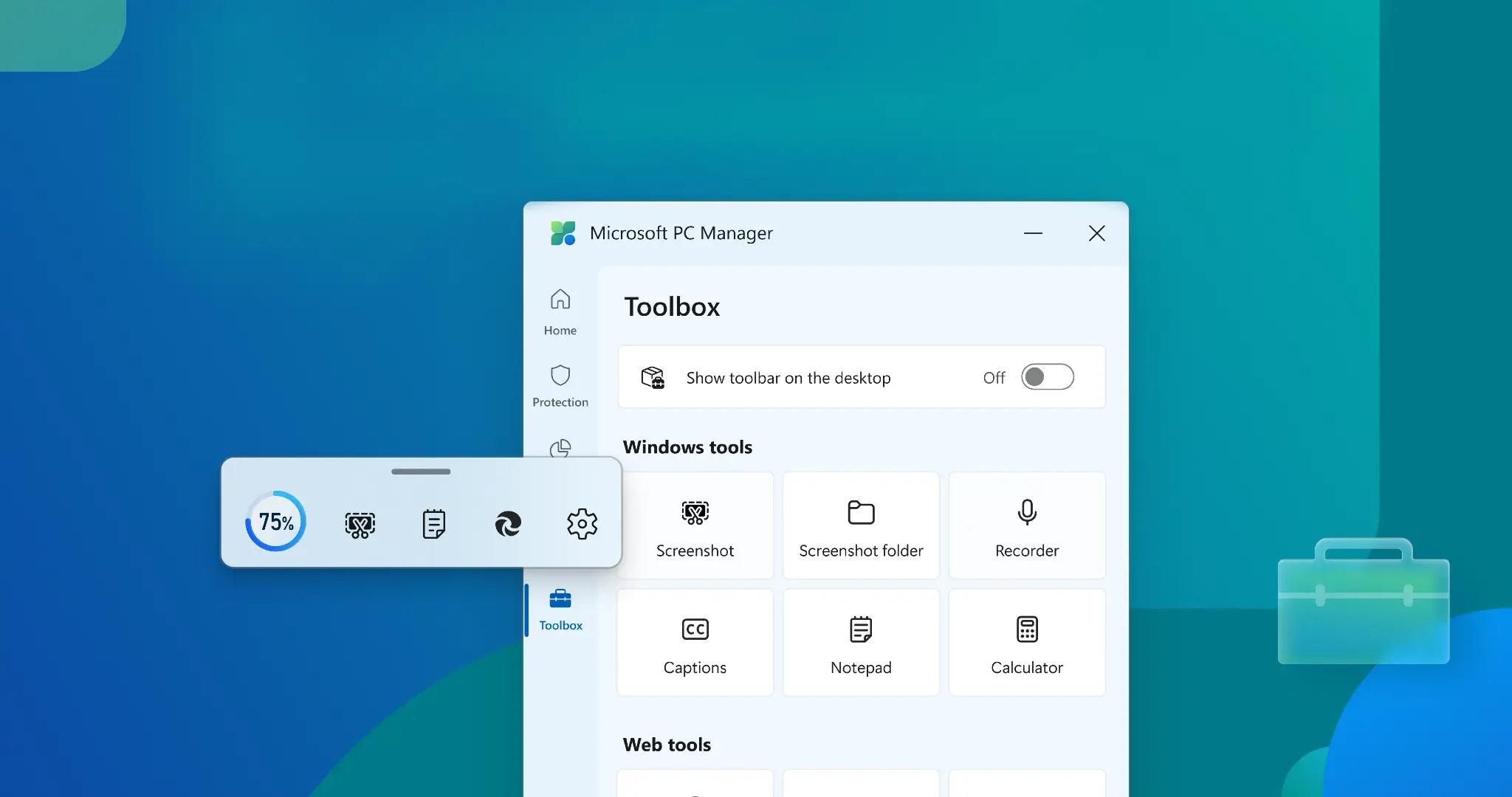
Task: Open the Calculator tool tile
Action: pyautogui.click(x=1026, y=643)
